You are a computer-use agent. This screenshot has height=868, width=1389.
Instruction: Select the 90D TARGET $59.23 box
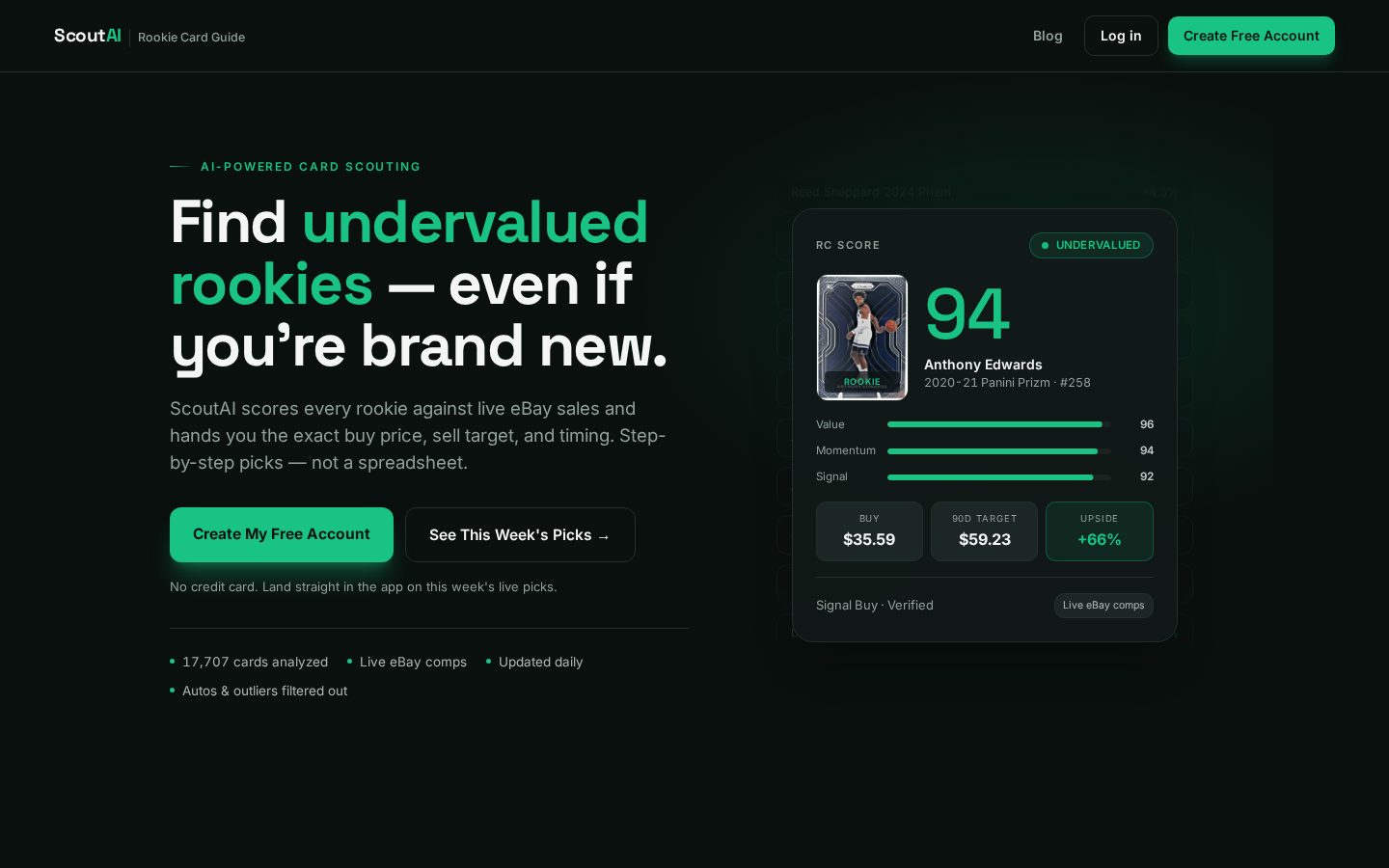click(x=984, y=531)
